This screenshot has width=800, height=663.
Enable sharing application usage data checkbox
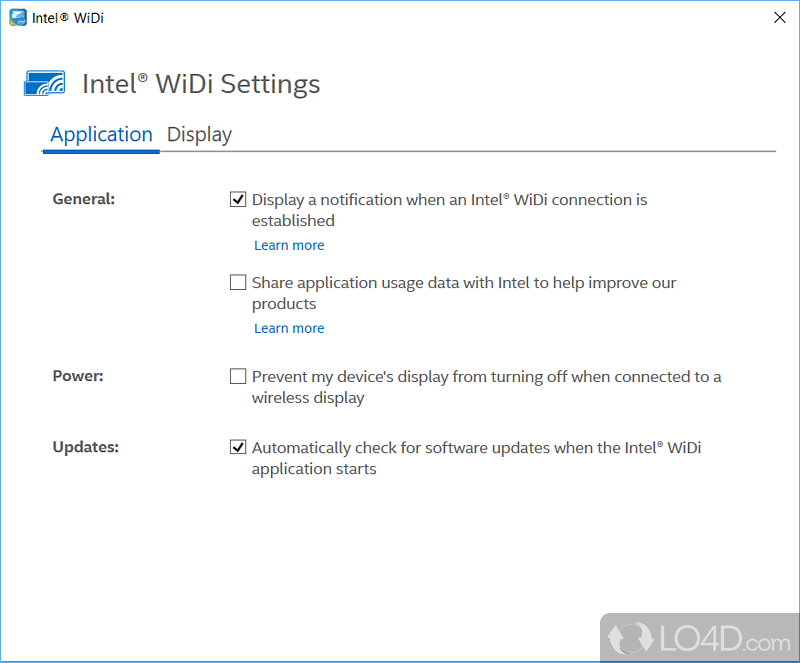pyautogui.click(x=238, y=282)
